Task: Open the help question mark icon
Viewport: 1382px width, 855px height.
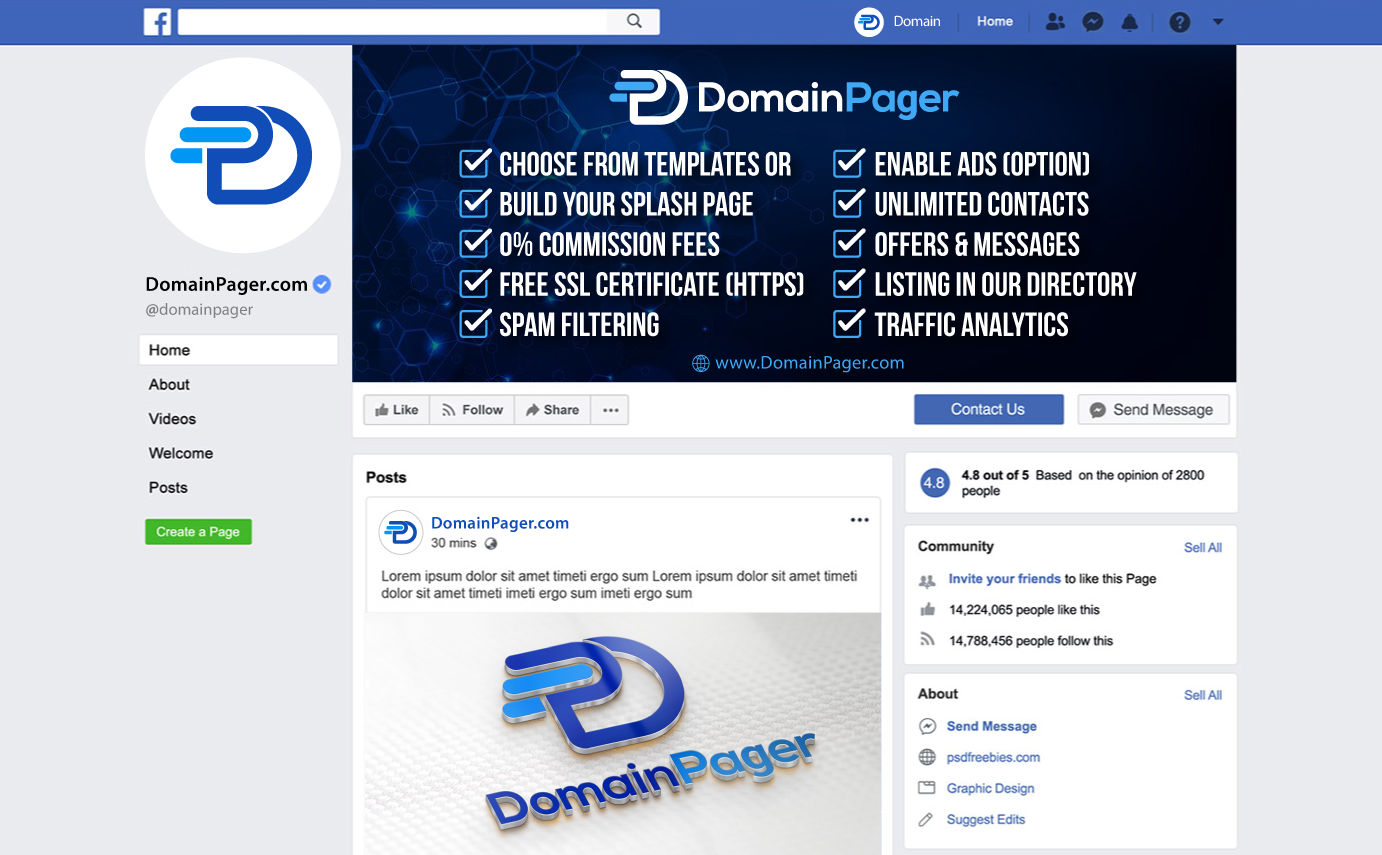Action: [1180, 22]
